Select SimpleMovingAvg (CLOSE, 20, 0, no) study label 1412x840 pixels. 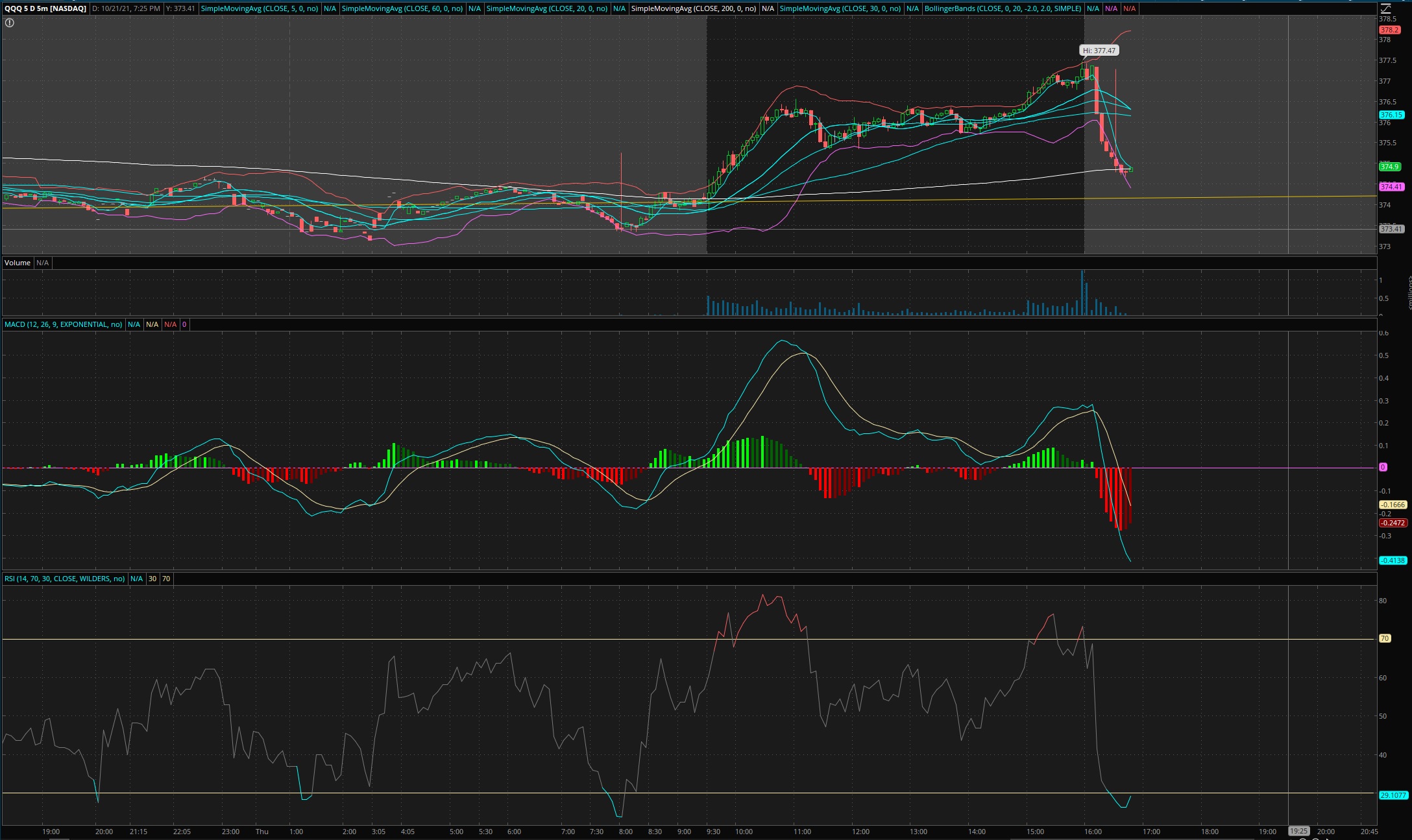[x=547, y=8]
